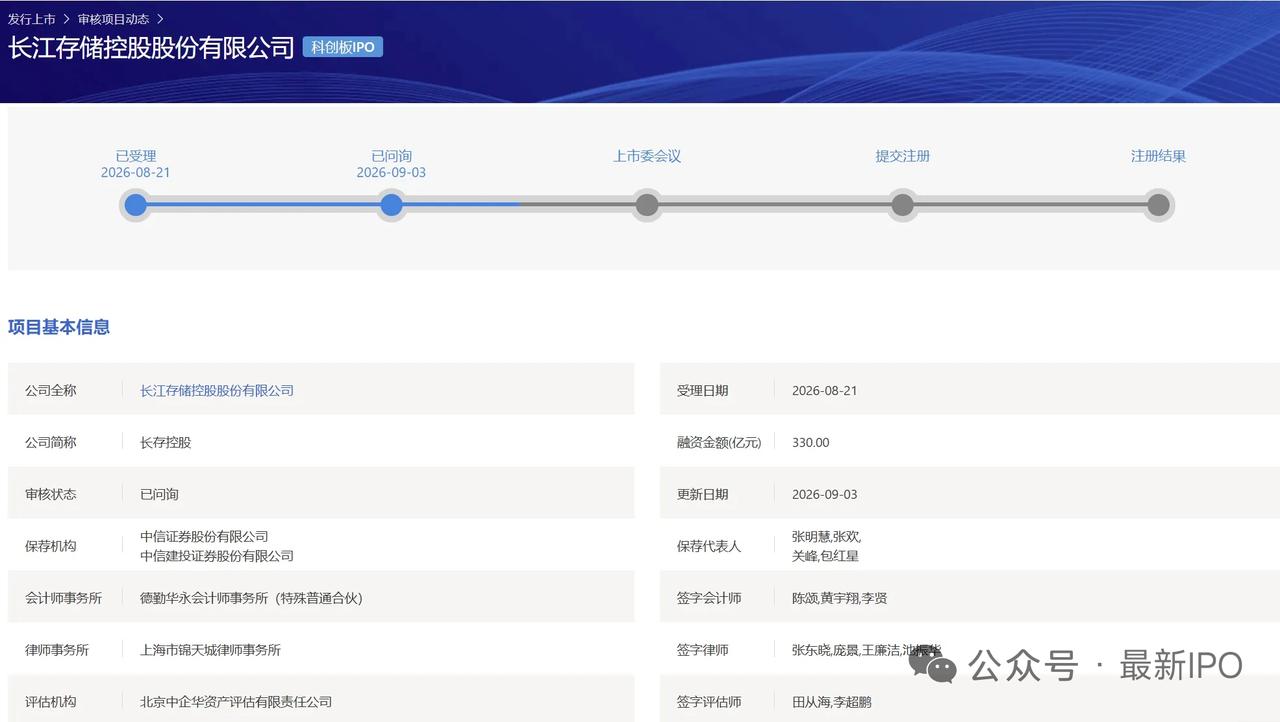Click the 提交注册 stage label
1280x722 pixels.
coord(903,156)
